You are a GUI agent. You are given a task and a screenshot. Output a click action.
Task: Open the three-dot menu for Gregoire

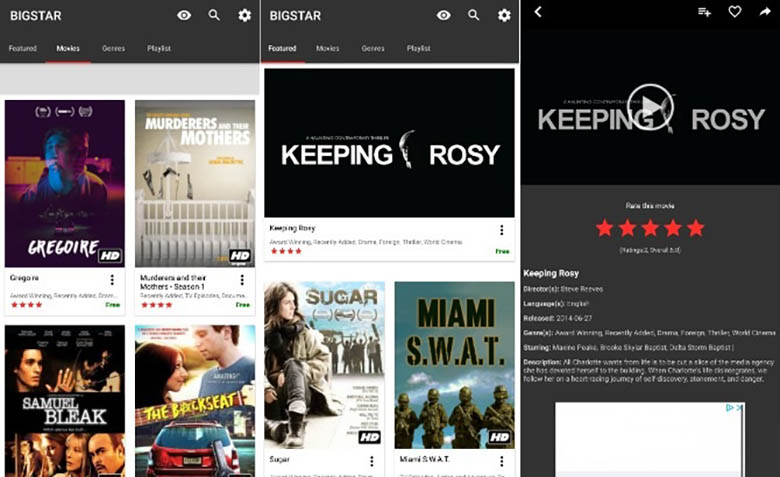coord(112,280)
